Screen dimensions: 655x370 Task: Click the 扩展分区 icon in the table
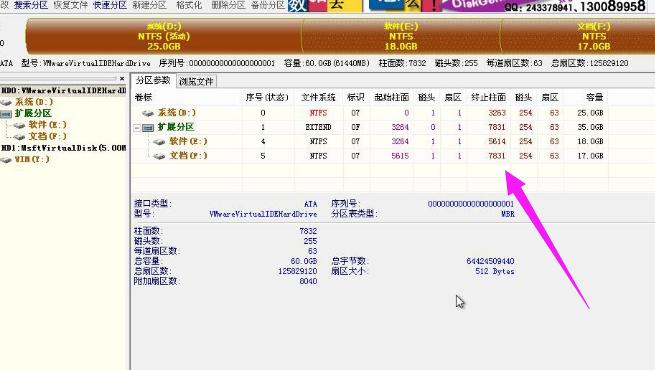point(148,127)
